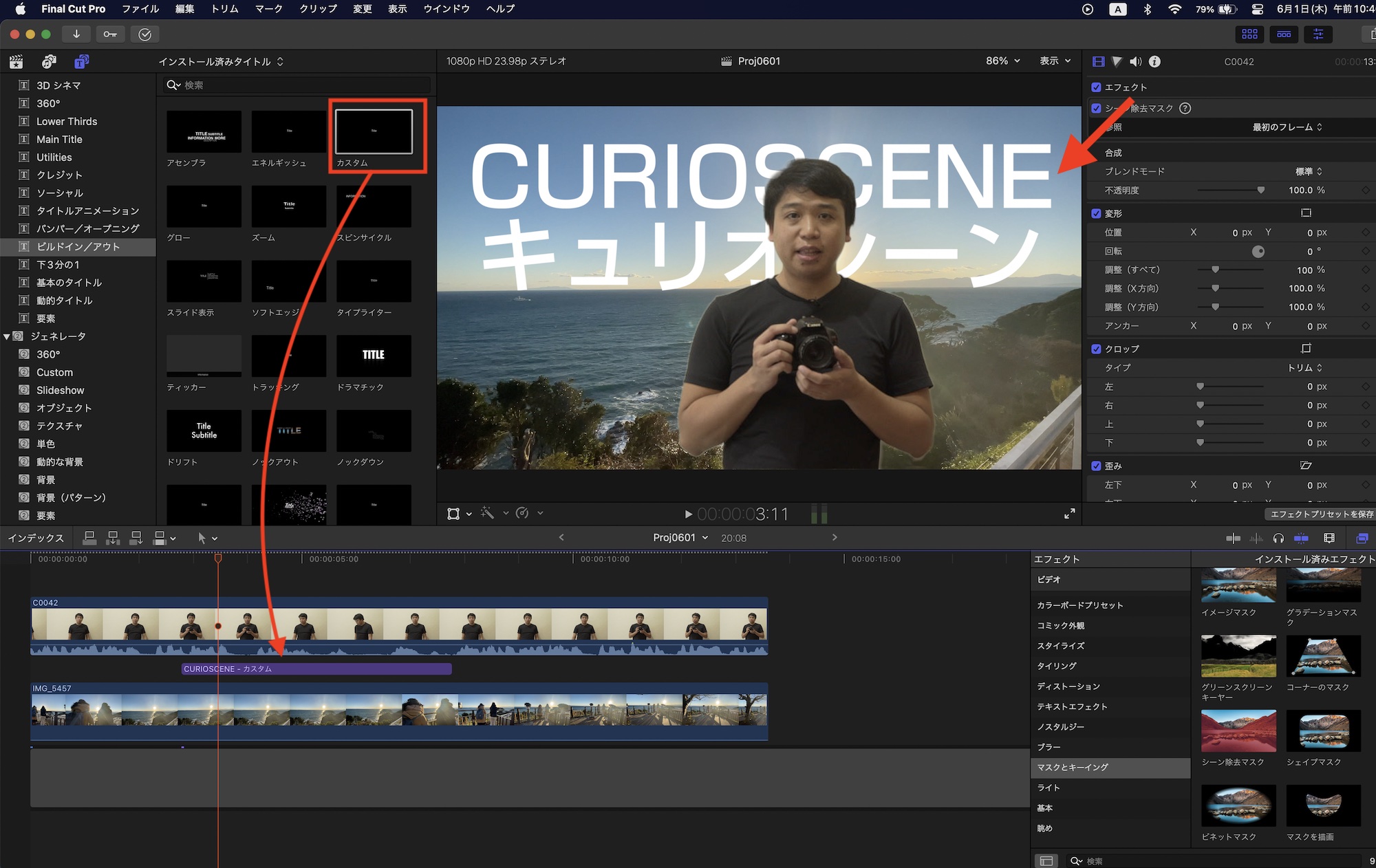
Task: Adjust the 不透明度 opacity slider
Action: pos(1260,191)
